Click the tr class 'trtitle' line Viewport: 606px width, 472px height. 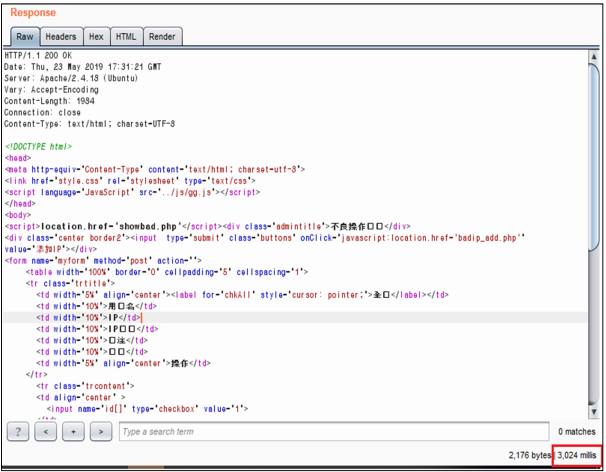click(x=70, y=283)
